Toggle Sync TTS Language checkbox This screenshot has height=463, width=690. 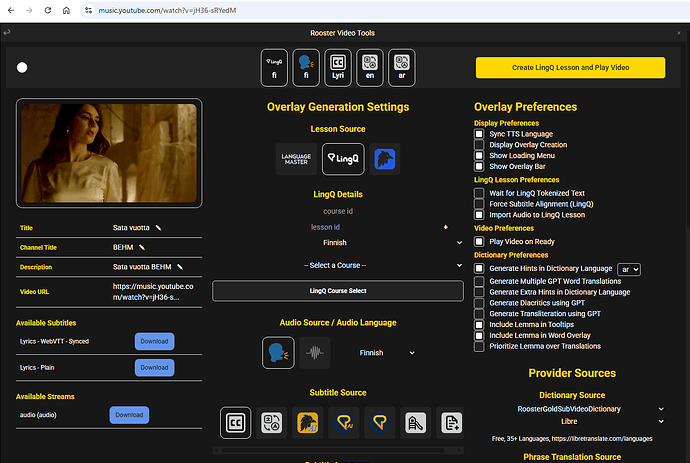479,134
